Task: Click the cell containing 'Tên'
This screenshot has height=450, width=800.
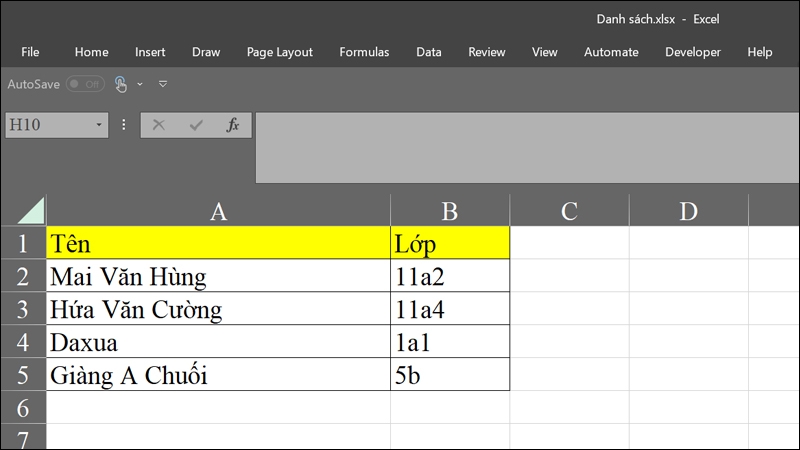Action: coord(218,243)
